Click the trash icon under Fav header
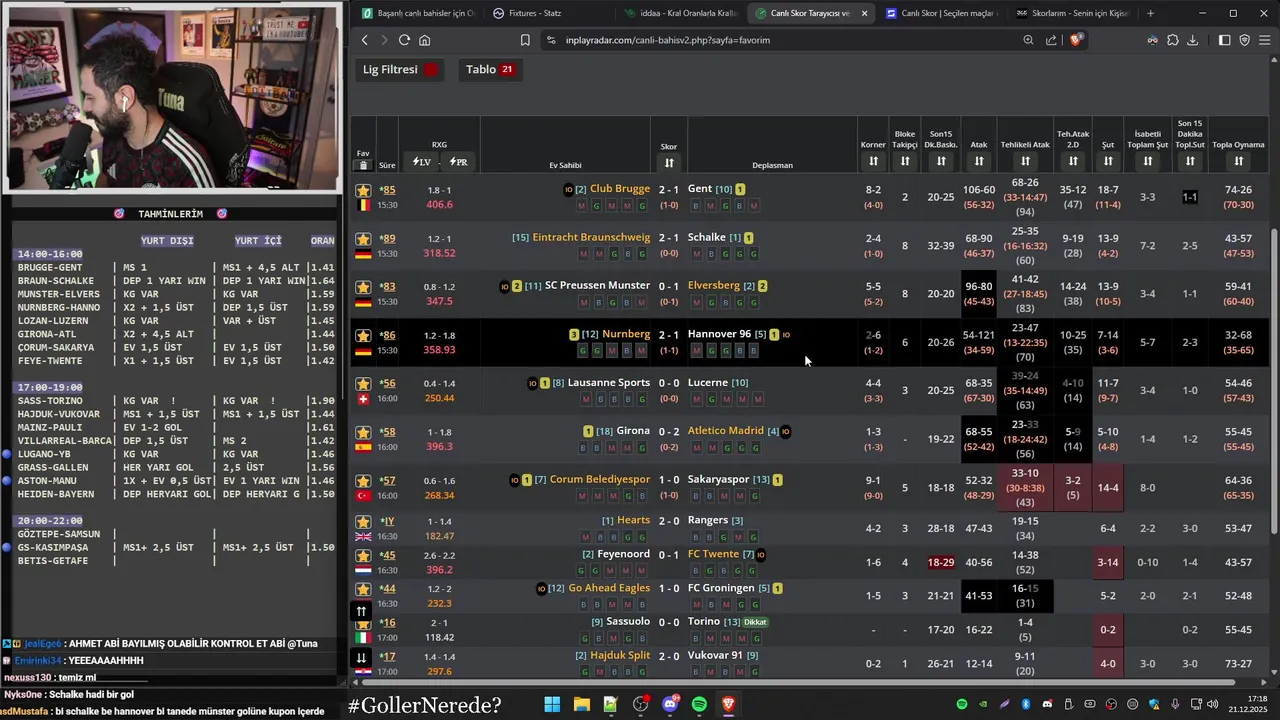 [363, 165]
